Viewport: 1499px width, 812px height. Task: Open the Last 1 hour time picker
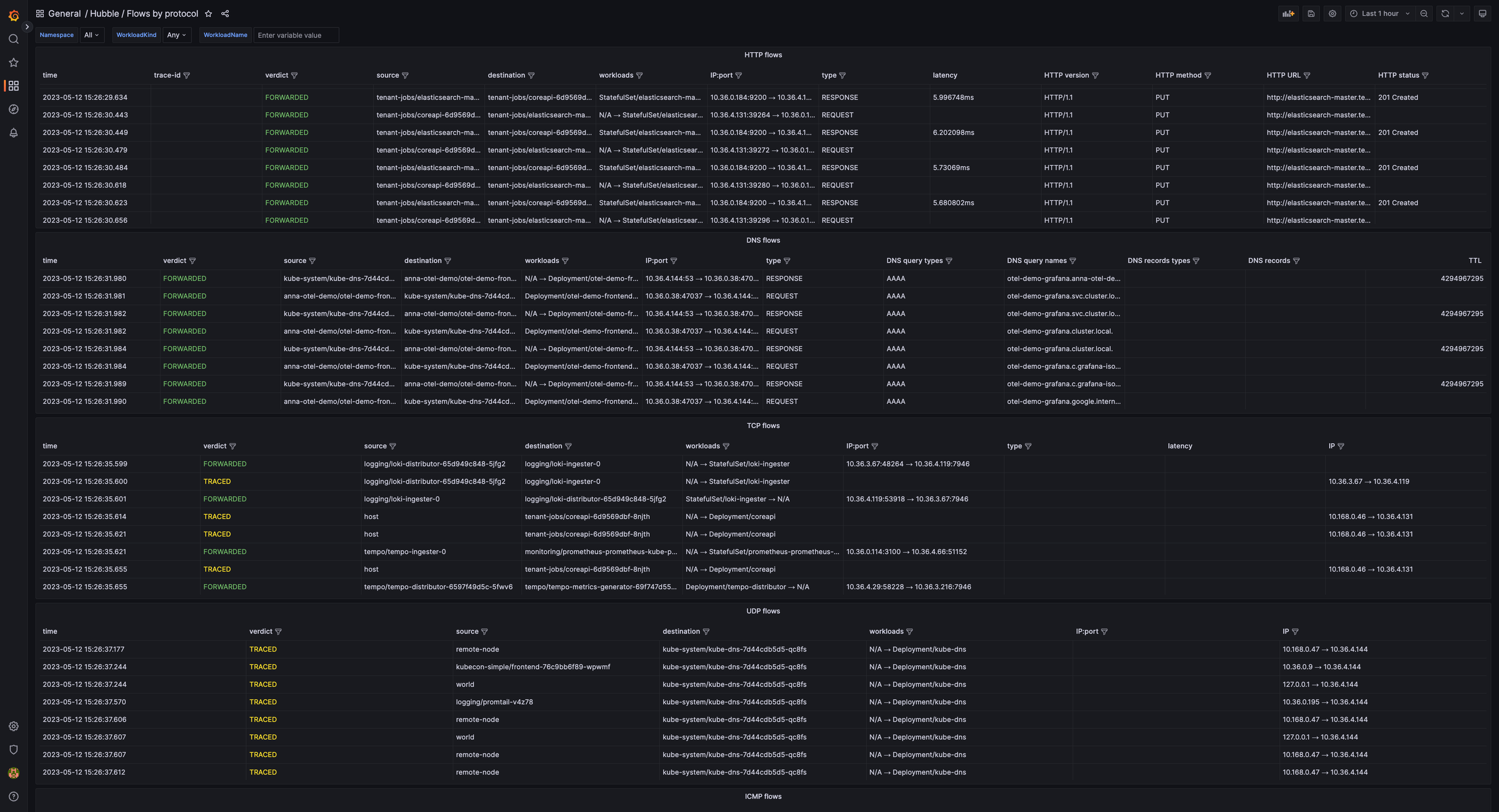(x=1380, y=13)
